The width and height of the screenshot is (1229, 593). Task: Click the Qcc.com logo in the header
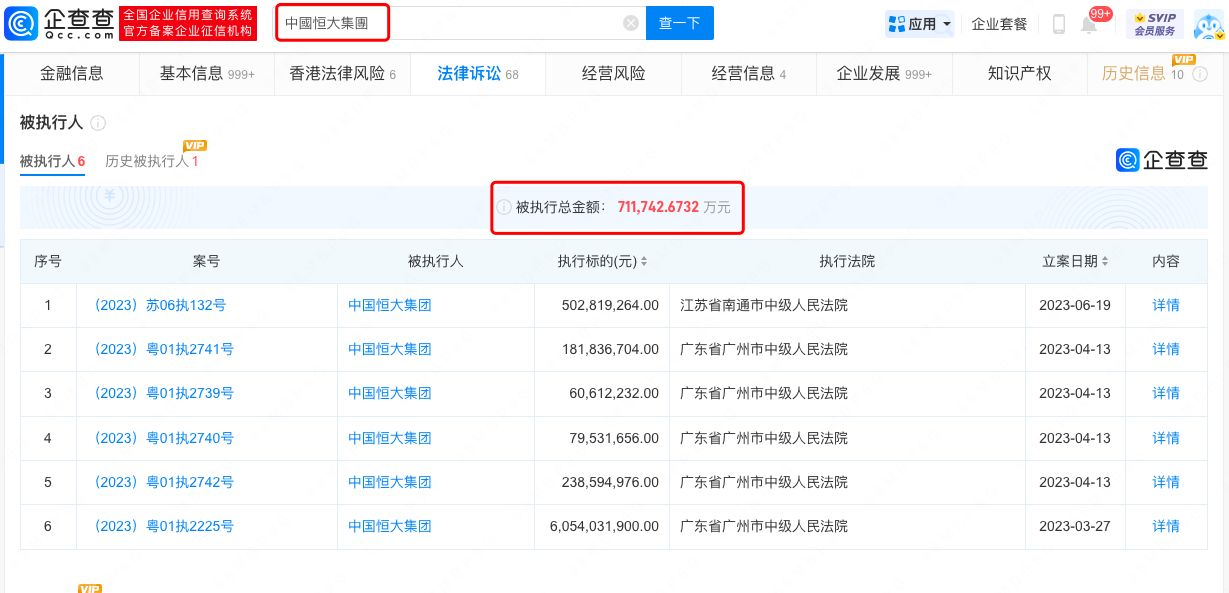pyautogui.click(x=60, y=23)
